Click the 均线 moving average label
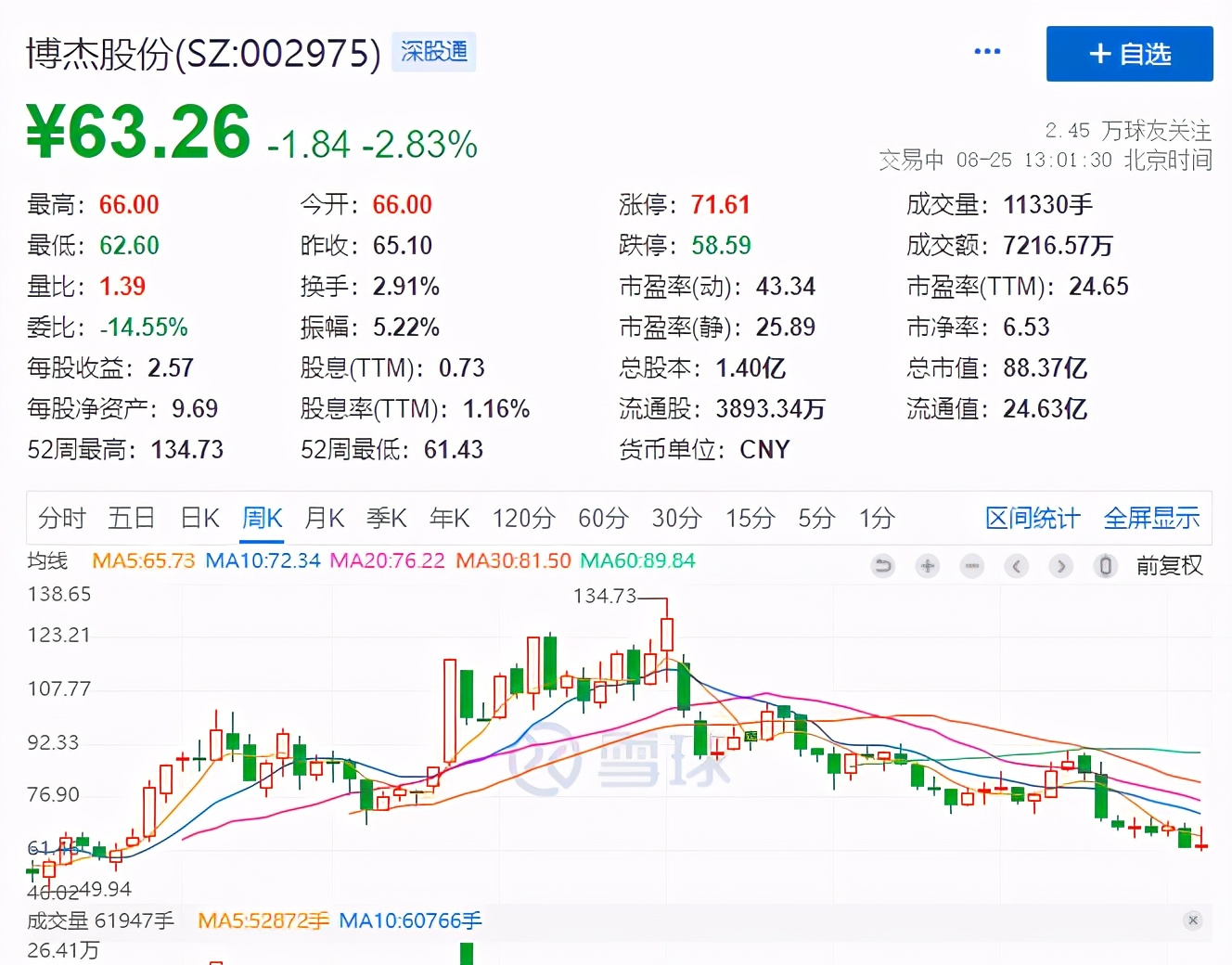1232x965 pixels. click(47, 560)
